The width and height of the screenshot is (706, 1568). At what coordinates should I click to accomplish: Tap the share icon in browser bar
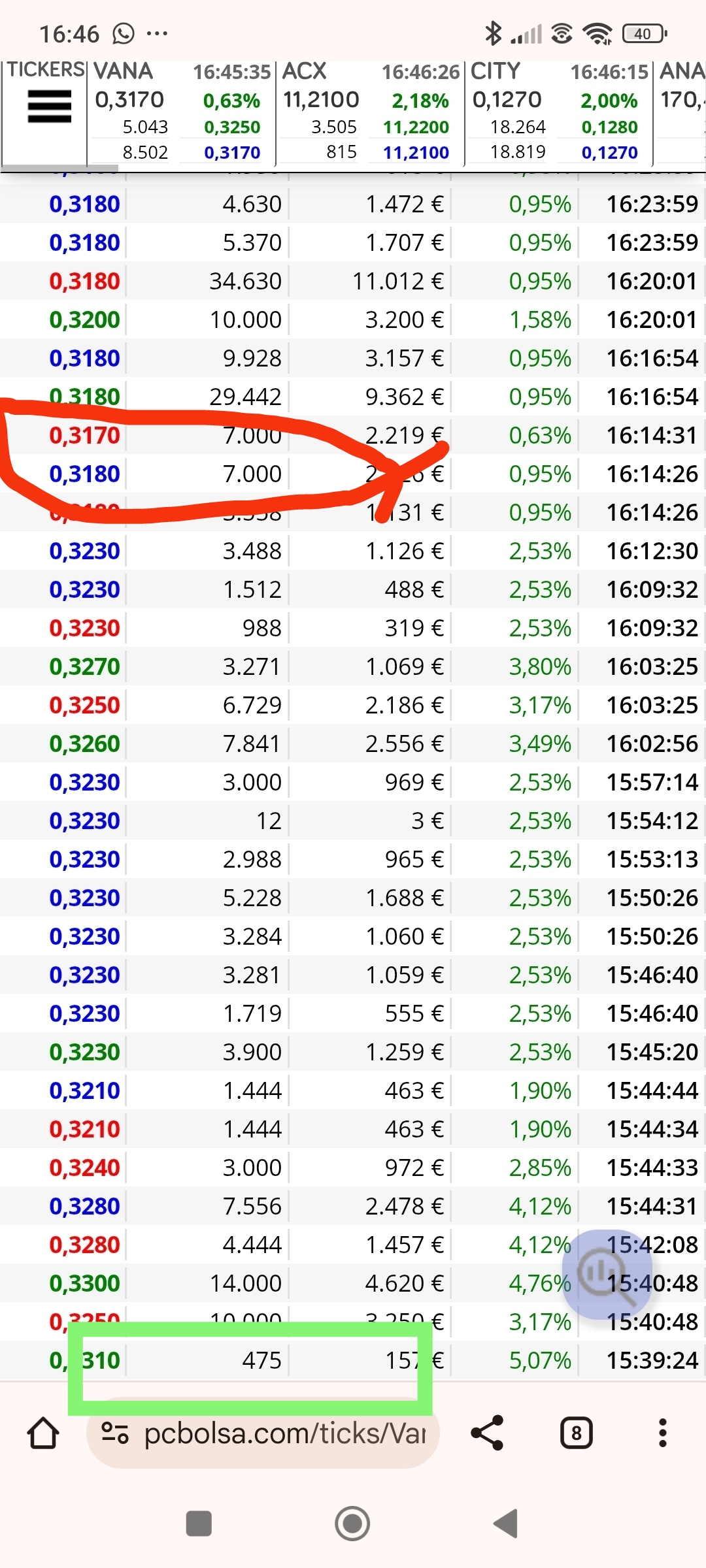click(x=488, y=1433)
